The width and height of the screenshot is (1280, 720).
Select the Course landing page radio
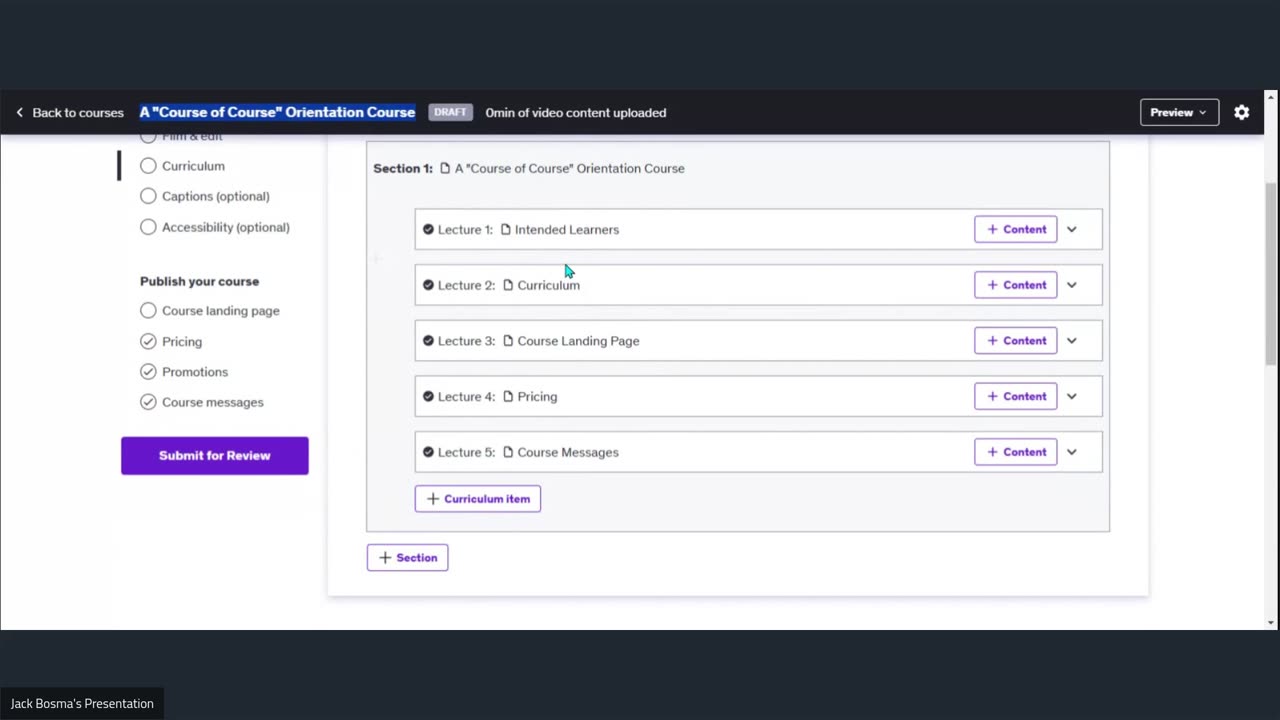[x=148, y=311]
